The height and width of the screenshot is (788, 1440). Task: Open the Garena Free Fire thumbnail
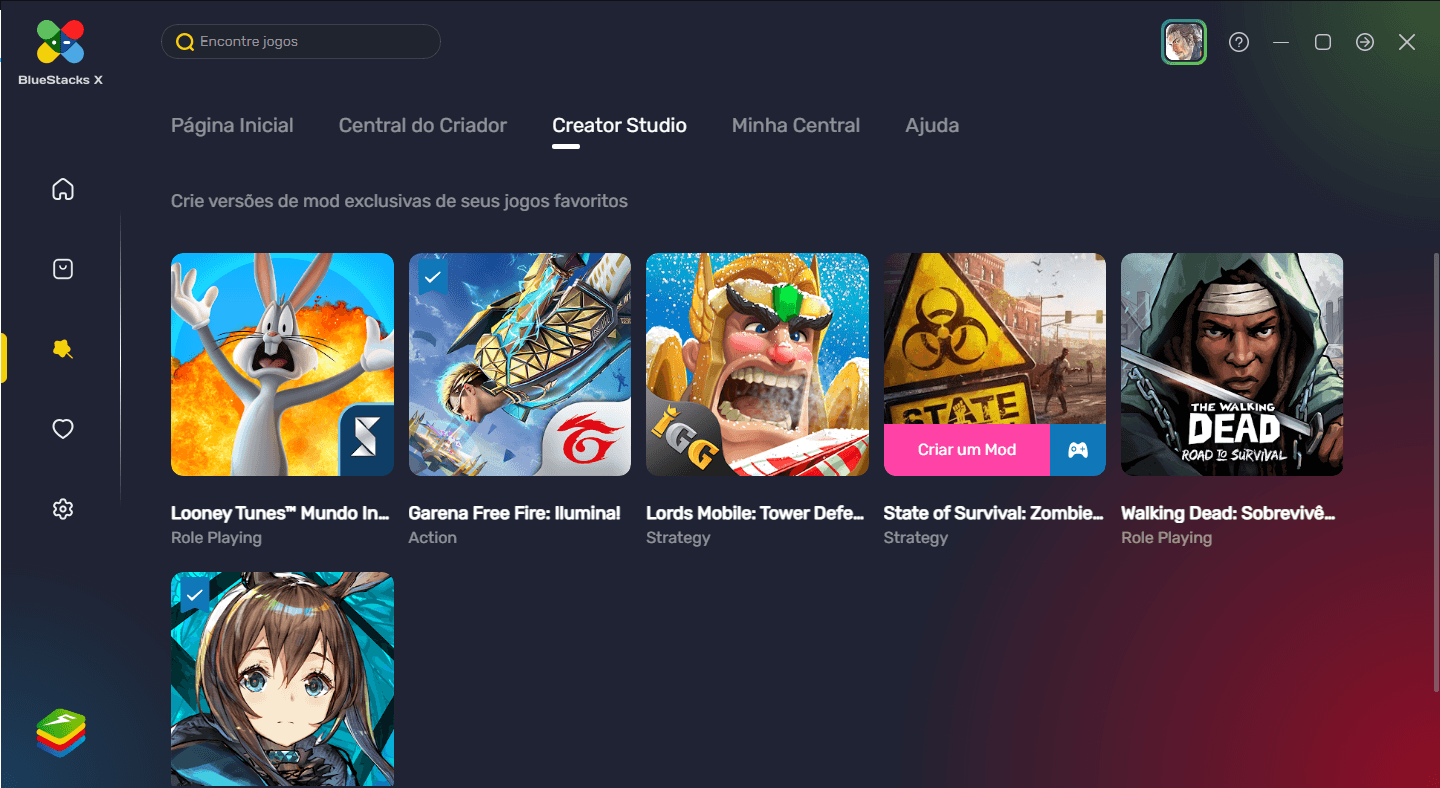coord(520,364)
